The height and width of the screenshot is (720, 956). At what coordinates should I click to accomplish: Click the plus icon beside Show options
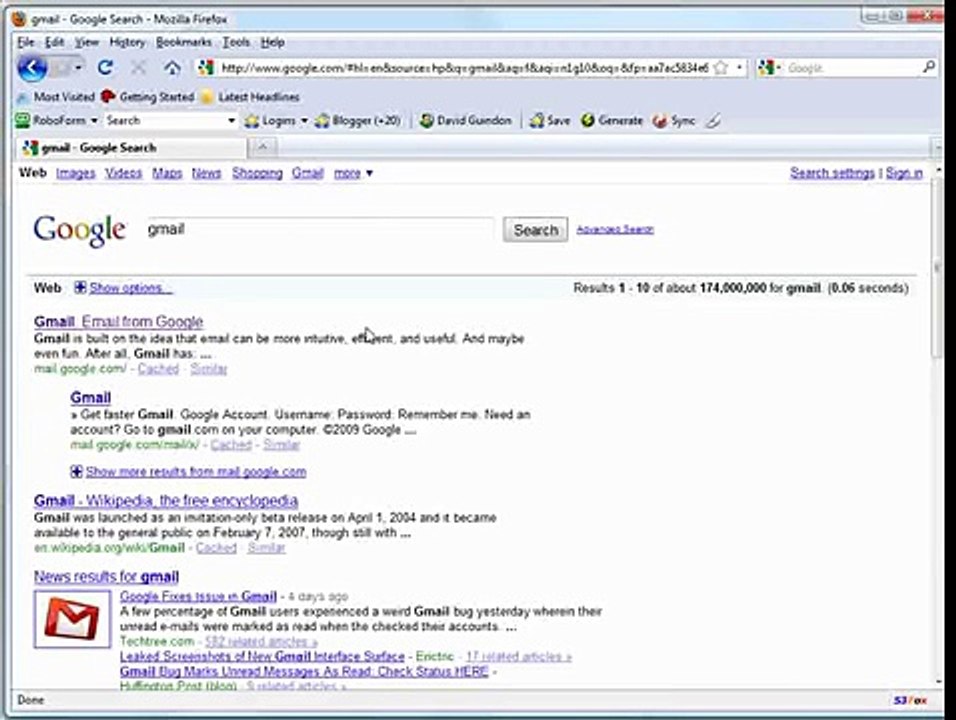[80, 287]
